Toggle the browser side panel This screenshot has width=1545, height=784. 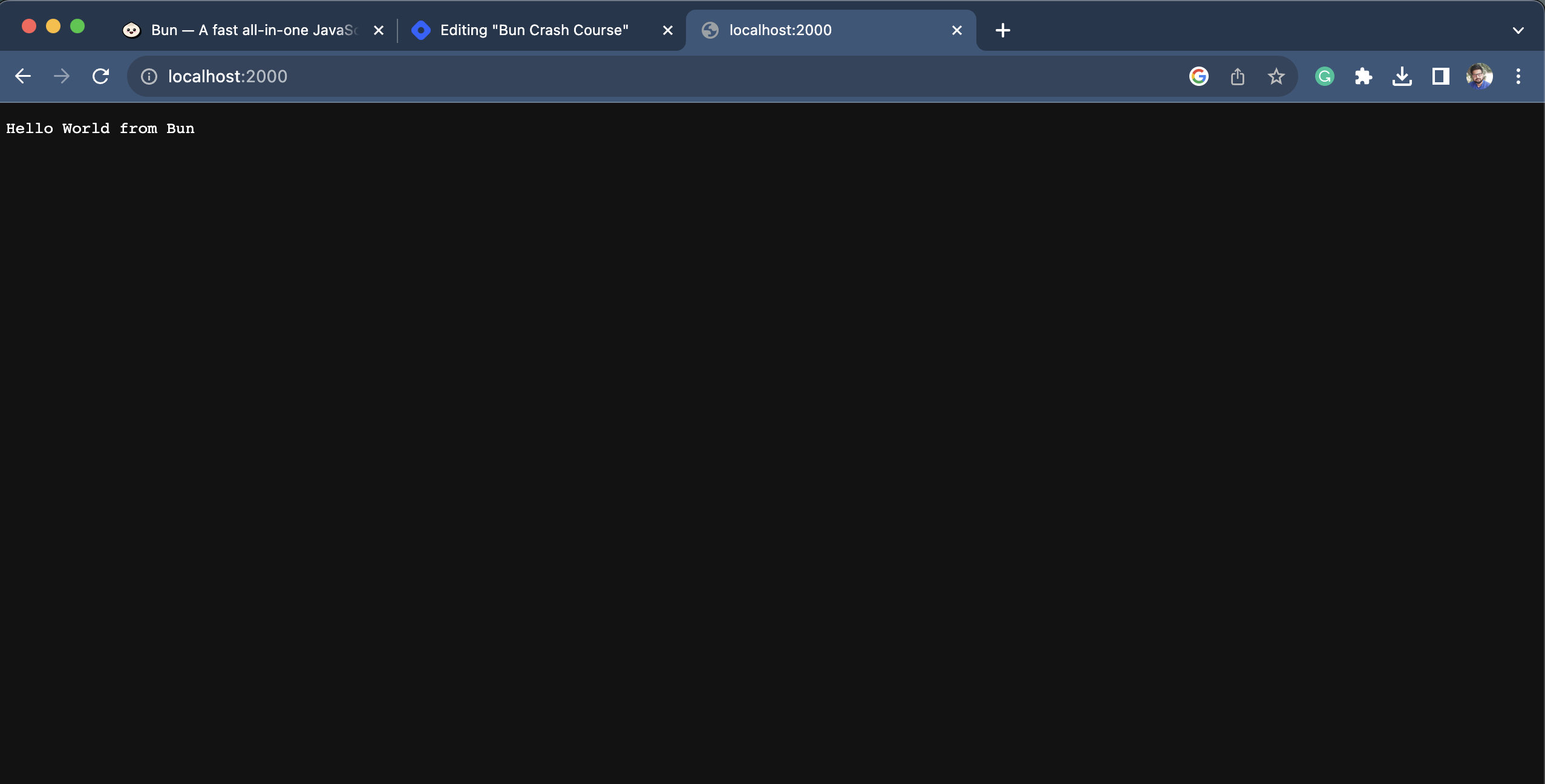[x=1440, y=76]
